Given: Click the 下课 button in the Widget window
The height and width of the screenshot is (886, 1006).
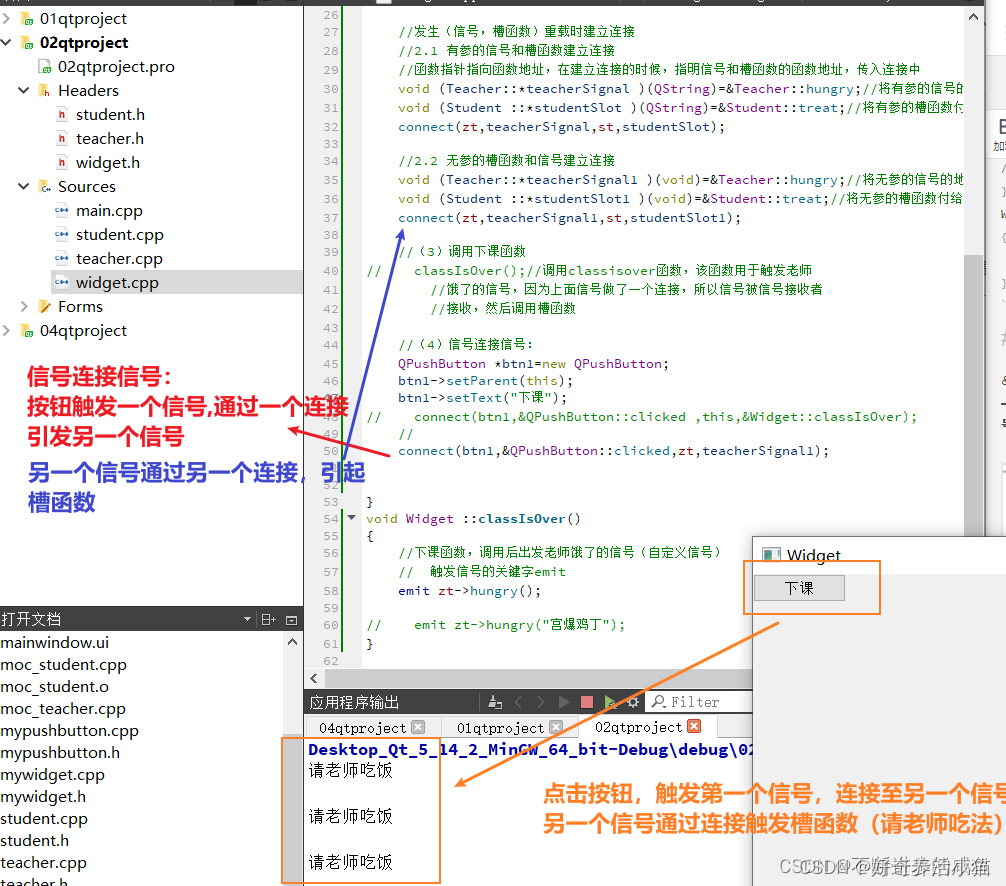Looking at the screenshot, I should tap(798, 588).
